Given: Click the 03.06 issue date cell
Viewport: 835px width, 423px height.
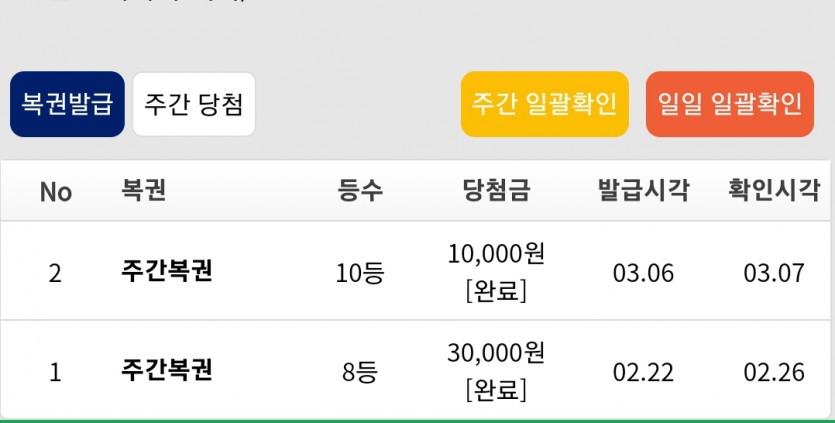Looking at the screenshot, I should tap(643, 272).
